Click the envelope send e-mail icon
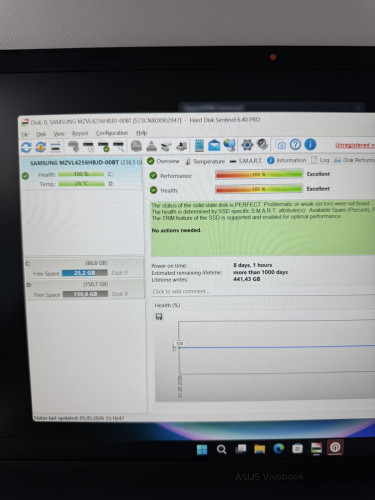The image size is (375, 500). pyautogui.click(x=214, y=145)
